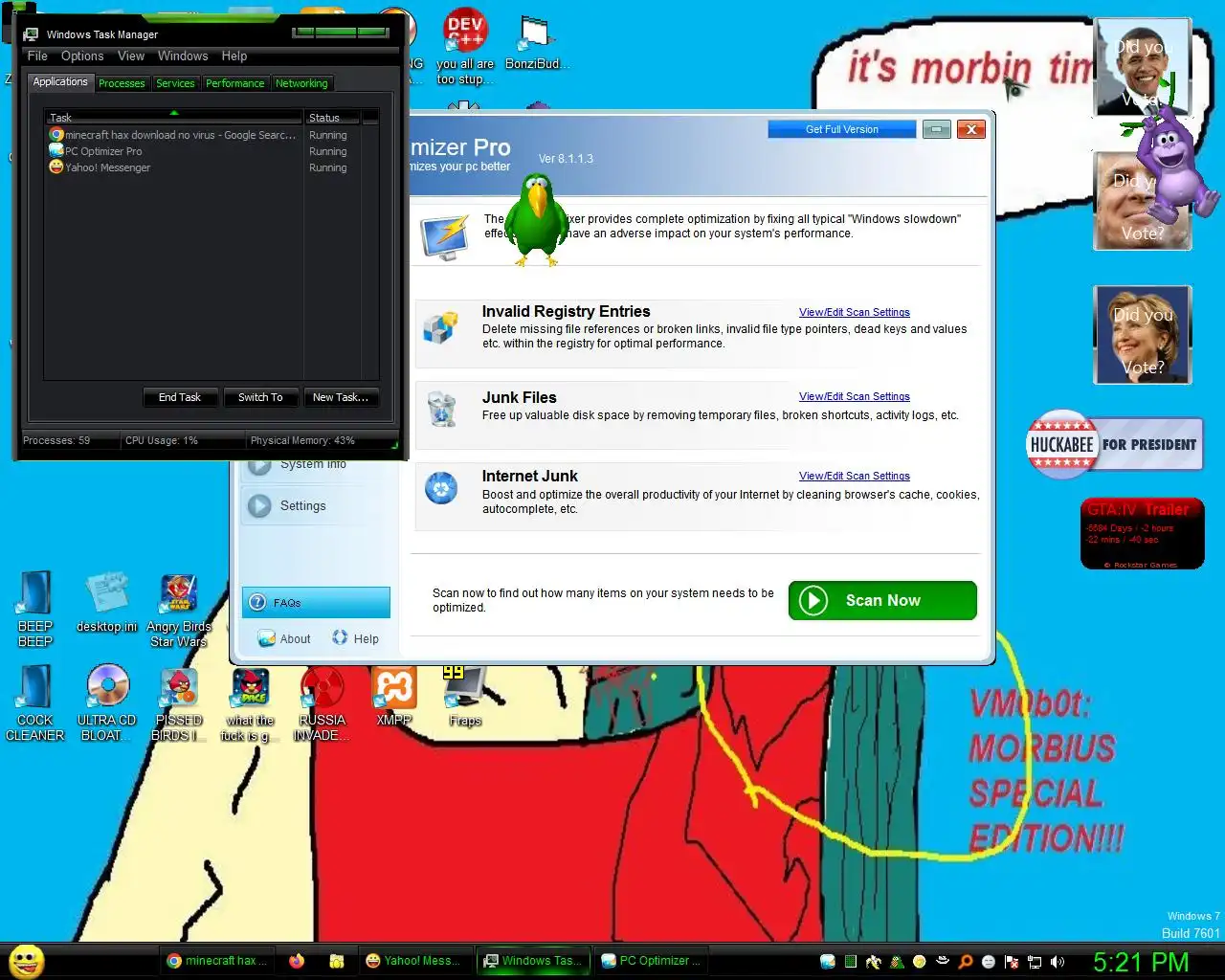Sort Task Manager list by Status column

click(x=333, y=118)
